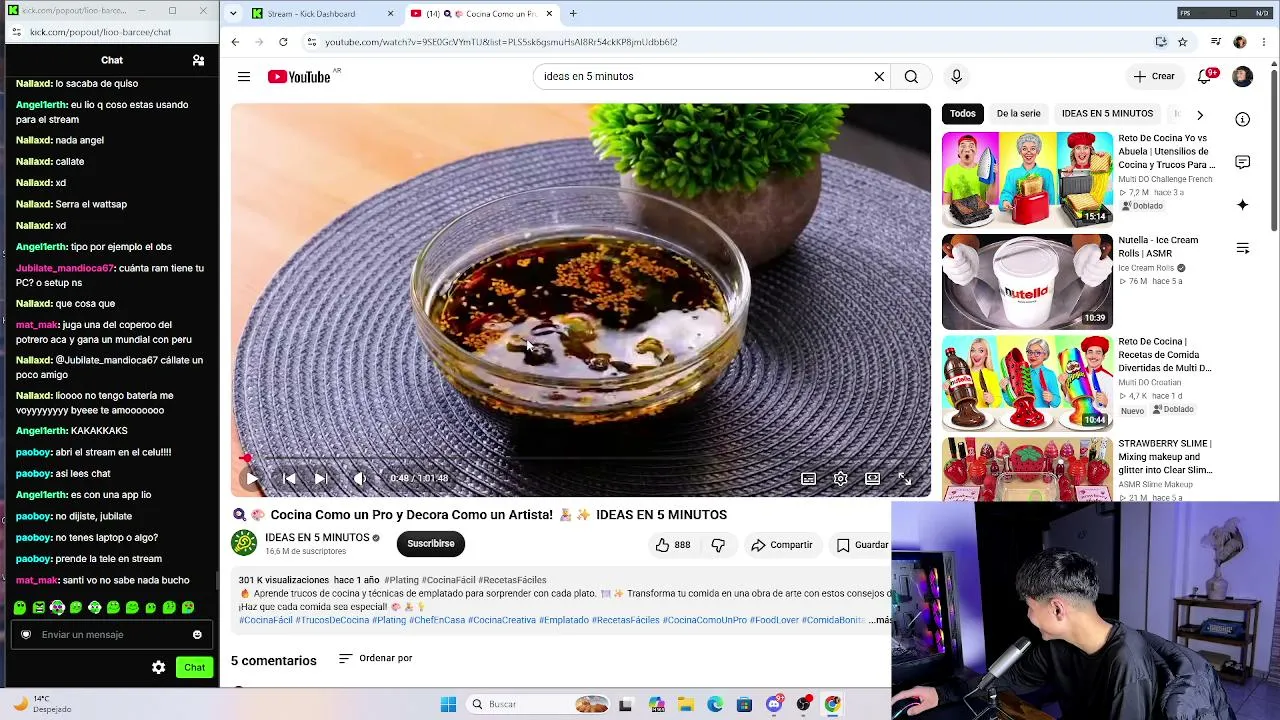
Task: Seek using the video progress bar
Action: [580, 459]
